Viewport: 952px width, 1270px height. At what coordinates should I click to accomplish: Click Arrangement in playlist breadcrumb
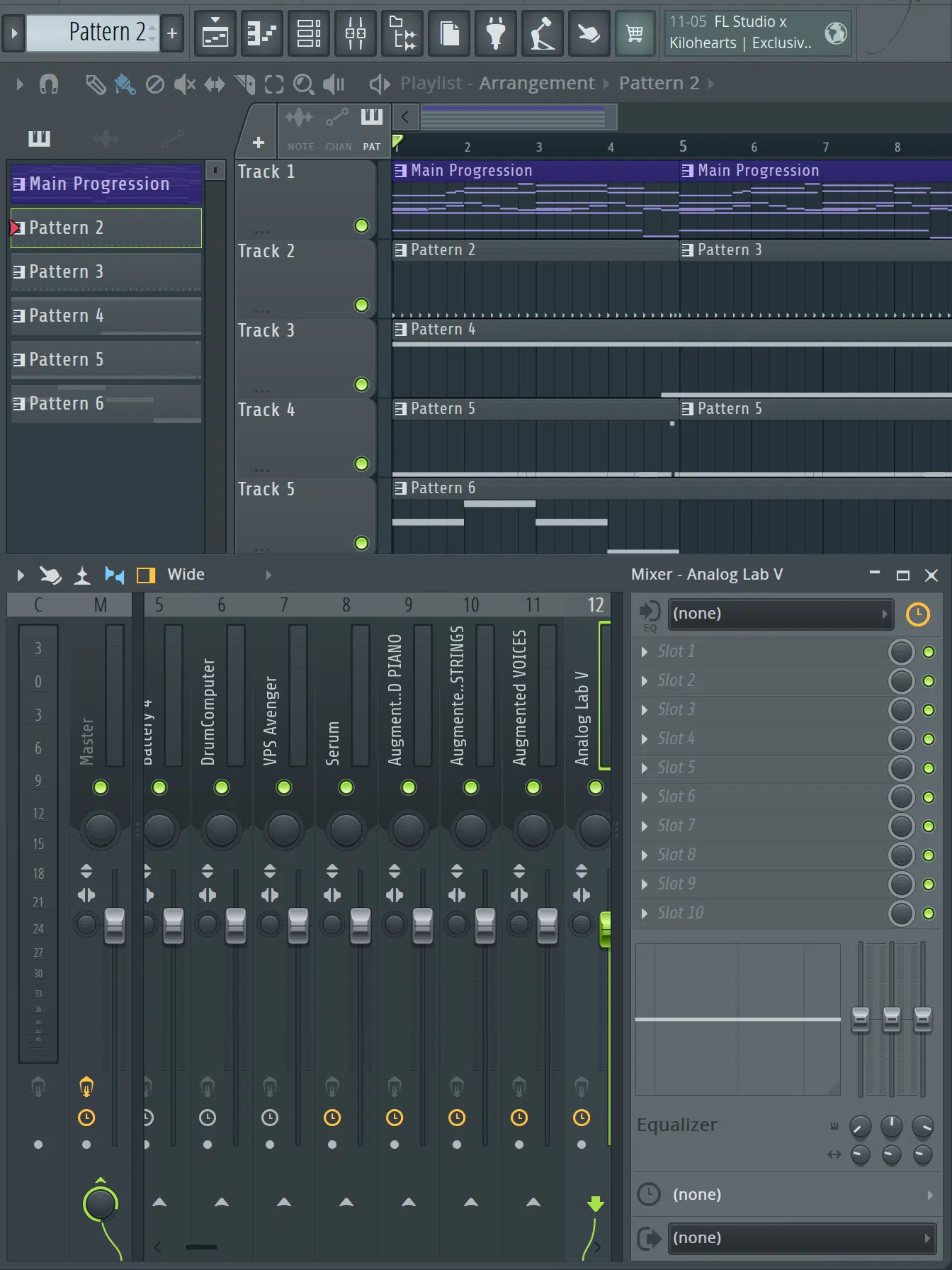coord(537,84)
